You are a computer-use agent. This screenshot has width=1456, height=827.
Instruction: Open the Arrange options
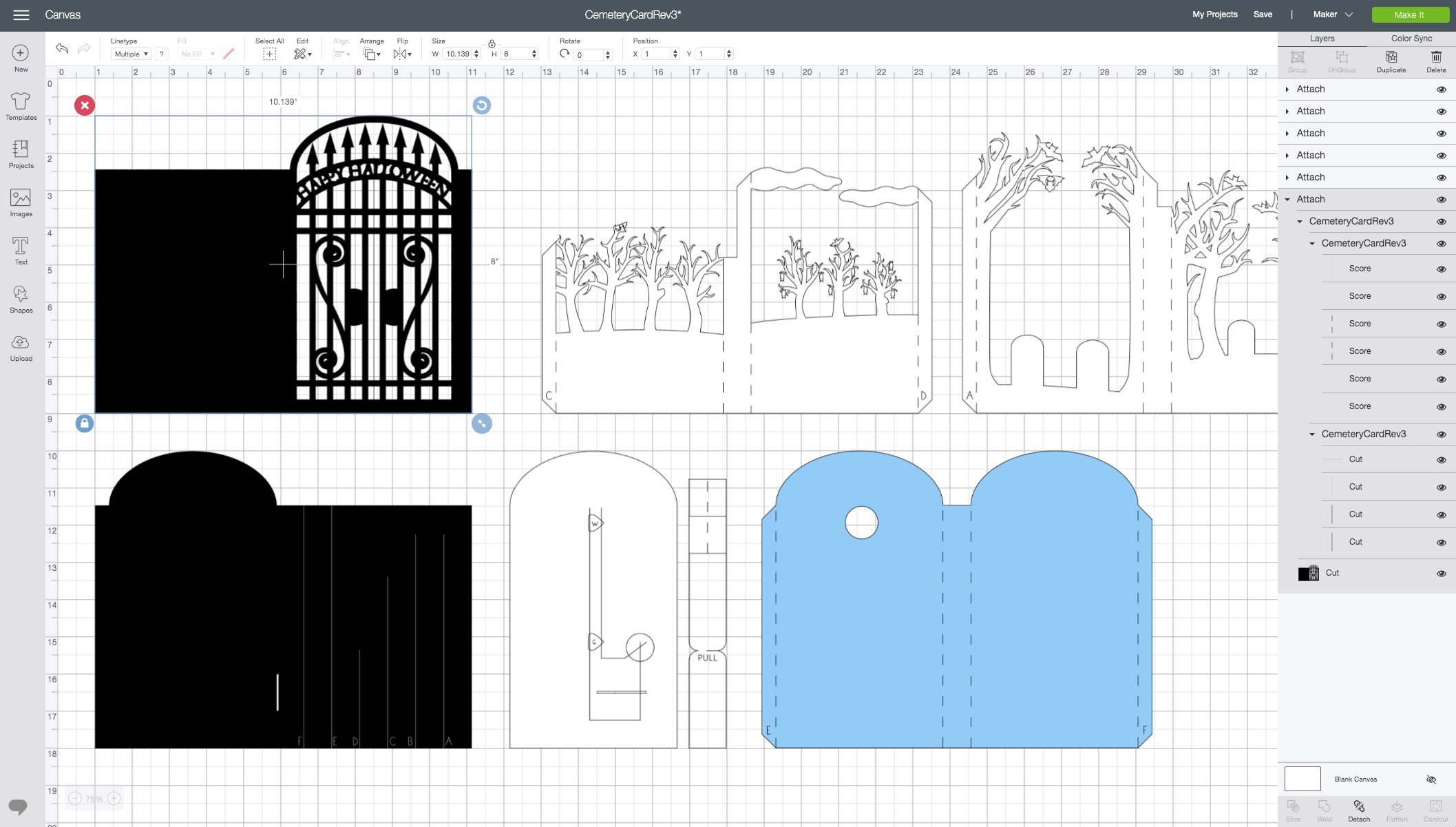click(x=372, y=54)
